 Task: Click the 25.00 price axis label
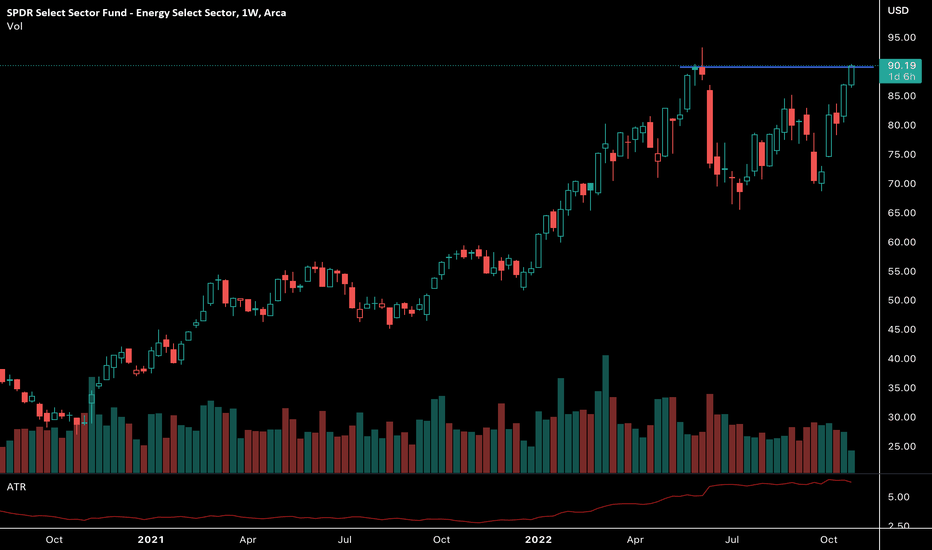coord(902,447)
